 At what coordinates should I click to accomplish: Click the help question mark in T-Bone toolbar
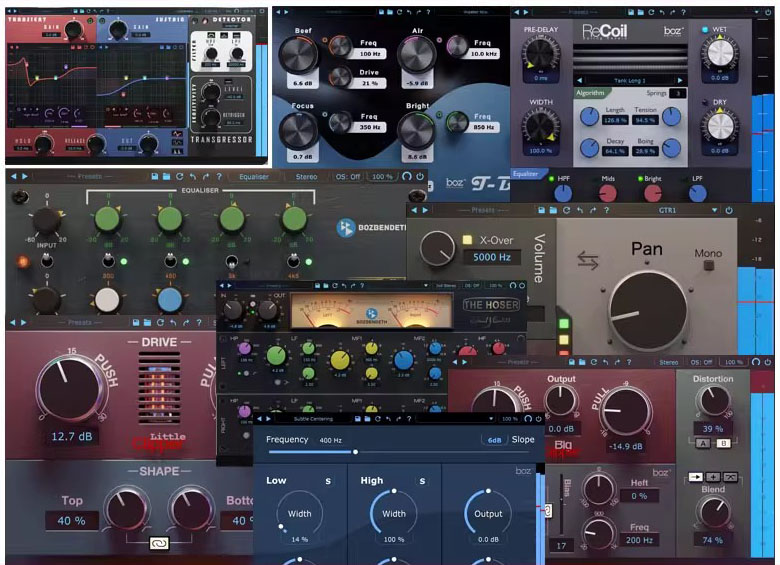pyautogui.click(x=427, y=12)
